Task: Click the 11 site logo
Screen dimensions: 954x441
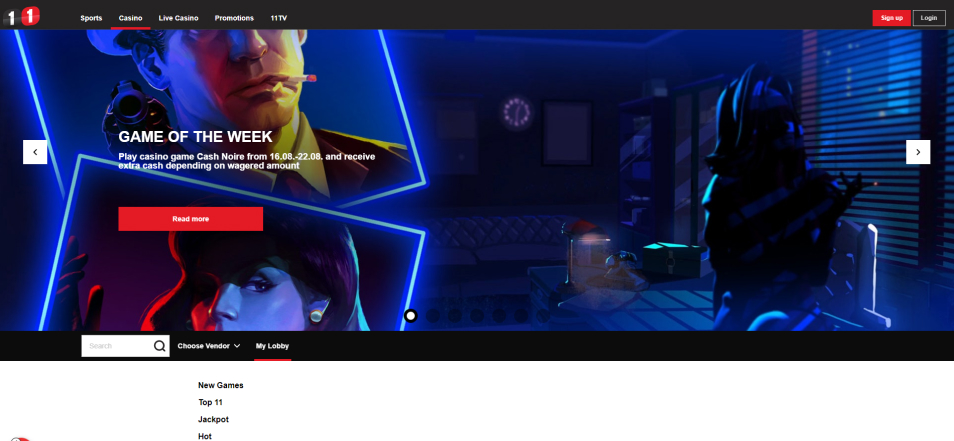Action: click(x=22, y=16)
